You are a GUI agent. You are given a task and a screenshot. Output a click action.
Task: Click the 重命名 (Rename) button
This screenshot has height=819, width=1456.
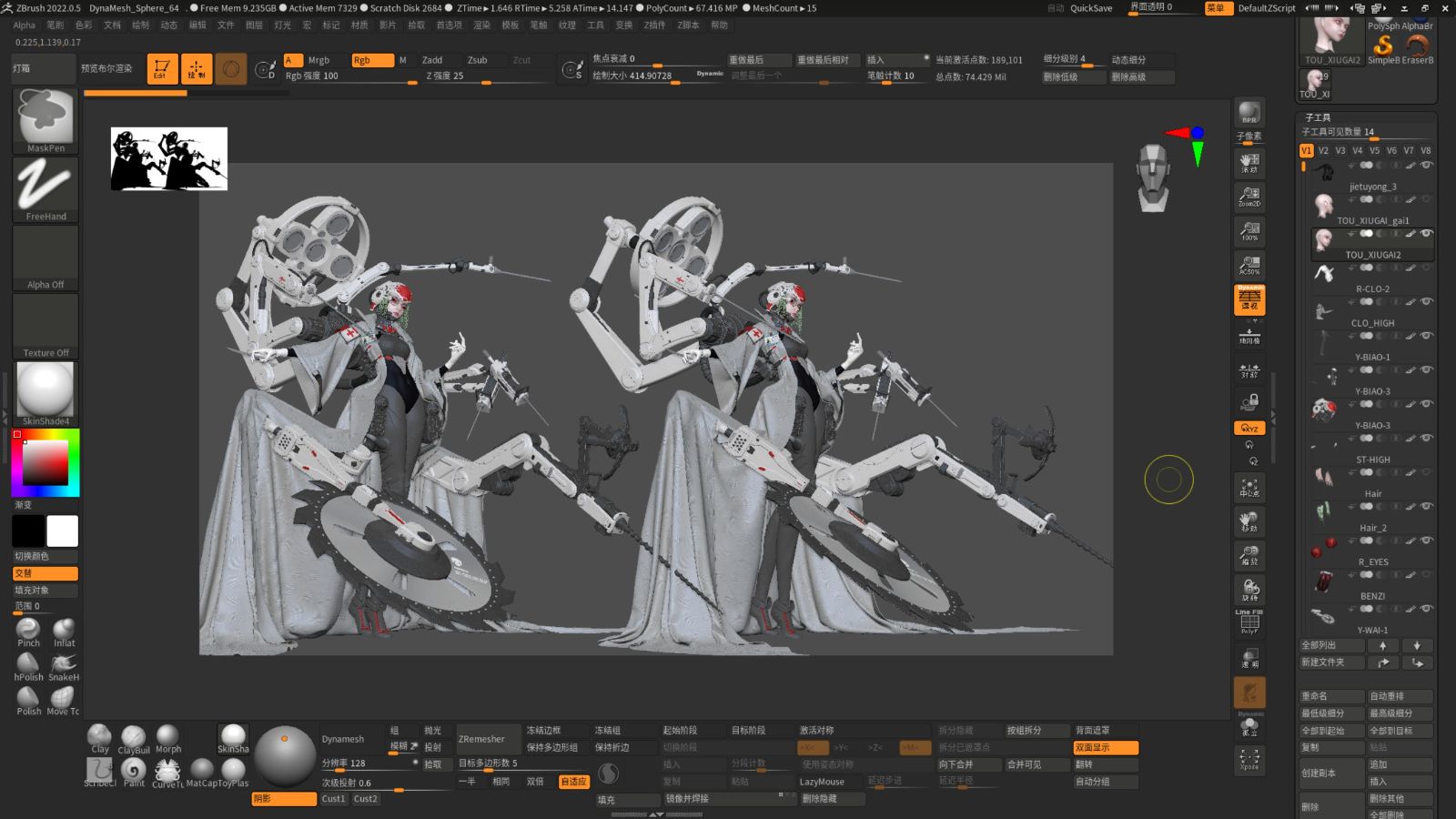1332,696
